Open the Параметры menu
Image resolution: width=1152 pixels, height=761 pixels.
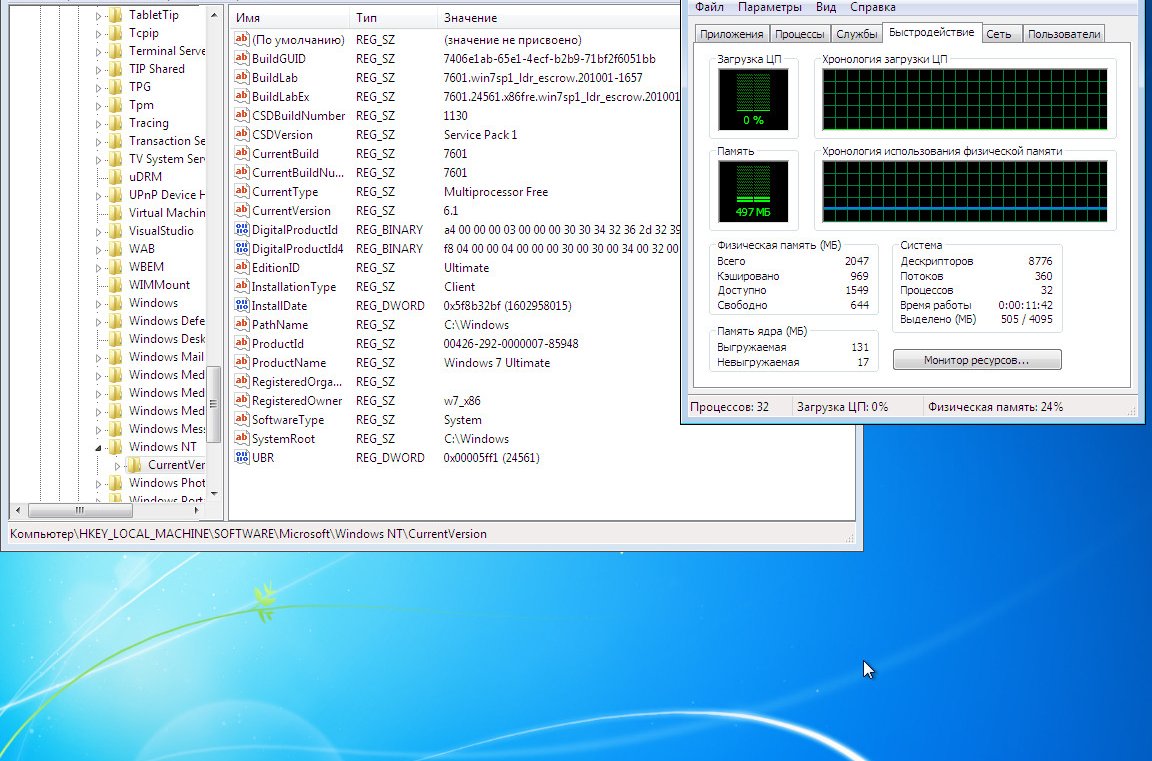pos(769,7)
